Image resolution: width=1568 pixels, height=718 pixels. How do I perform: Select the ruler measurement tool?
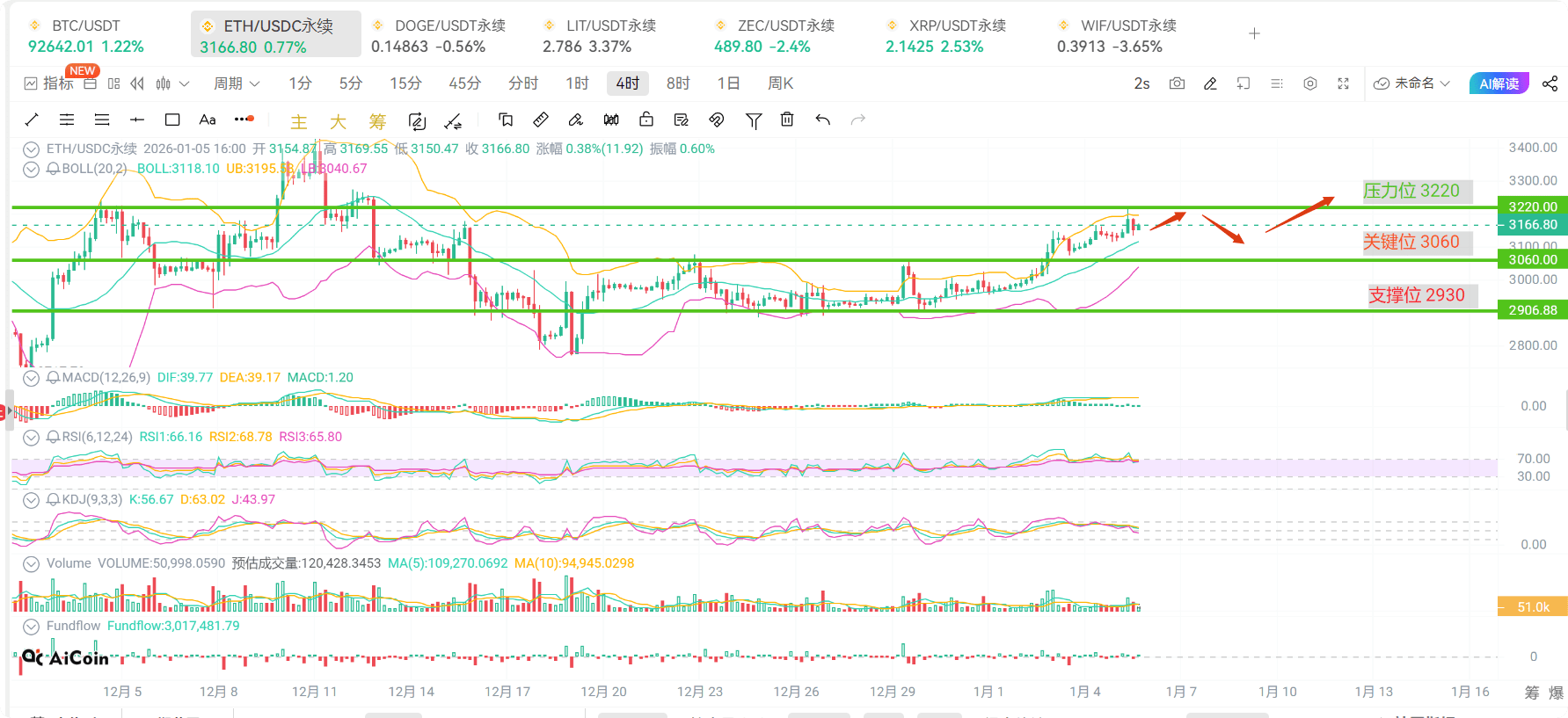[541, 120]
